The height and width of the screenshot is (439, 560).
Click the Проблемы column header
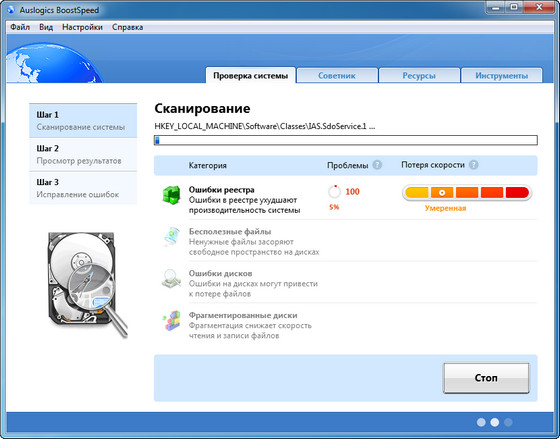[x=348, y=165]
